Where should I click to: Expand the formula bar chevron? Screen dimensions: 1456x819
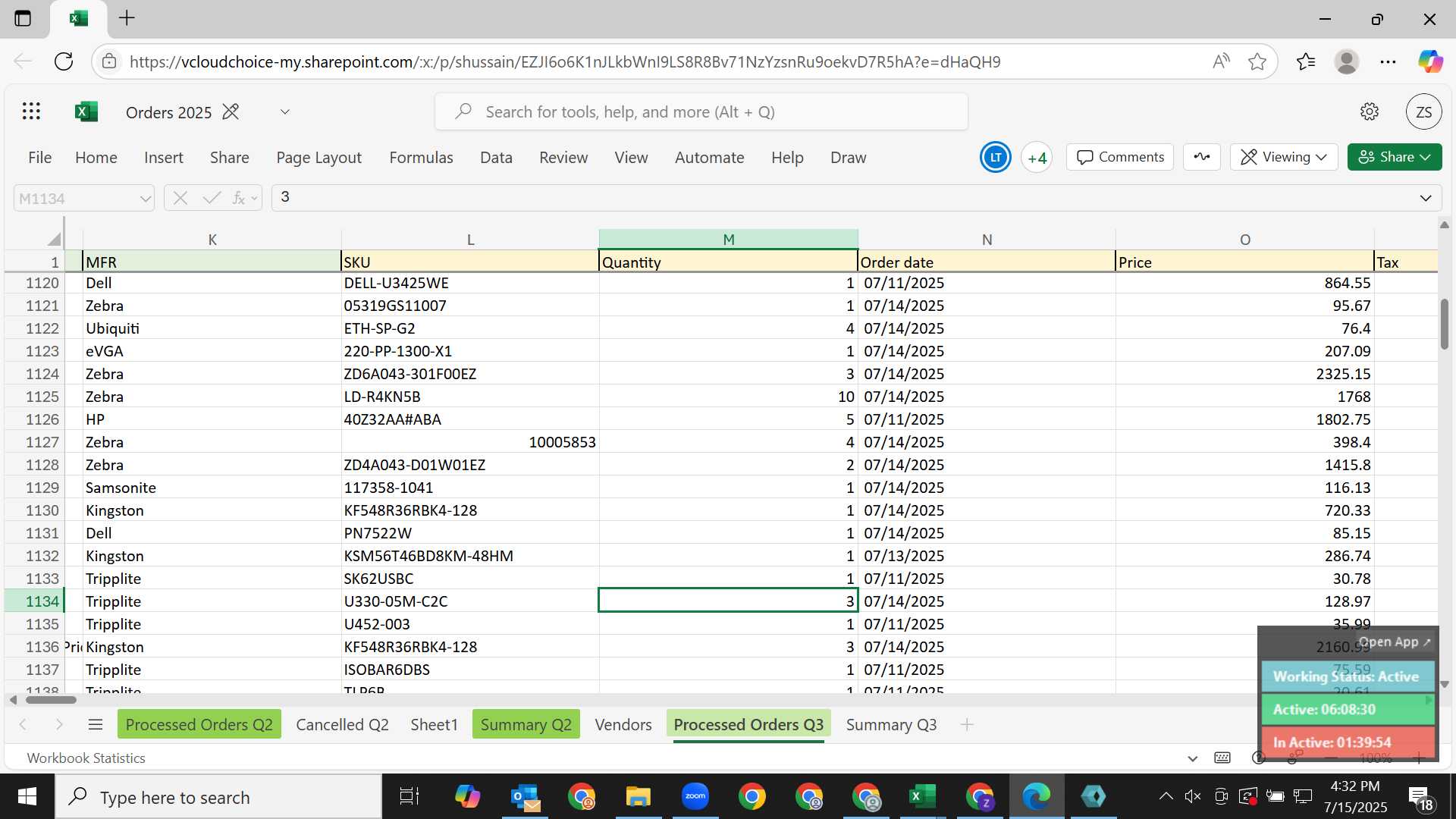click(x=1426, y=198)
